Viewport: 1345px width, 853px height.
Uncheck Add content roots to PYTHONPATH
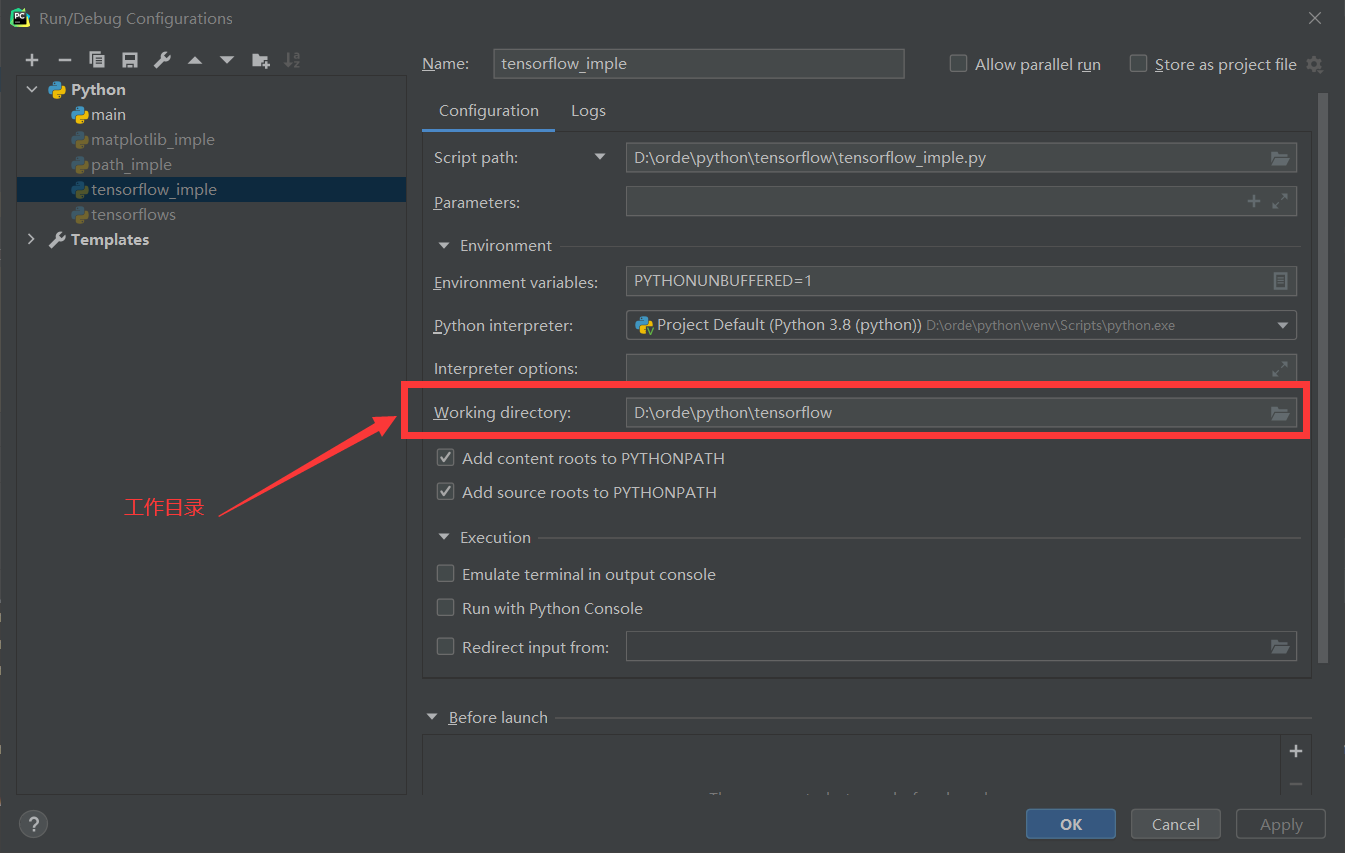coord(446,458)
